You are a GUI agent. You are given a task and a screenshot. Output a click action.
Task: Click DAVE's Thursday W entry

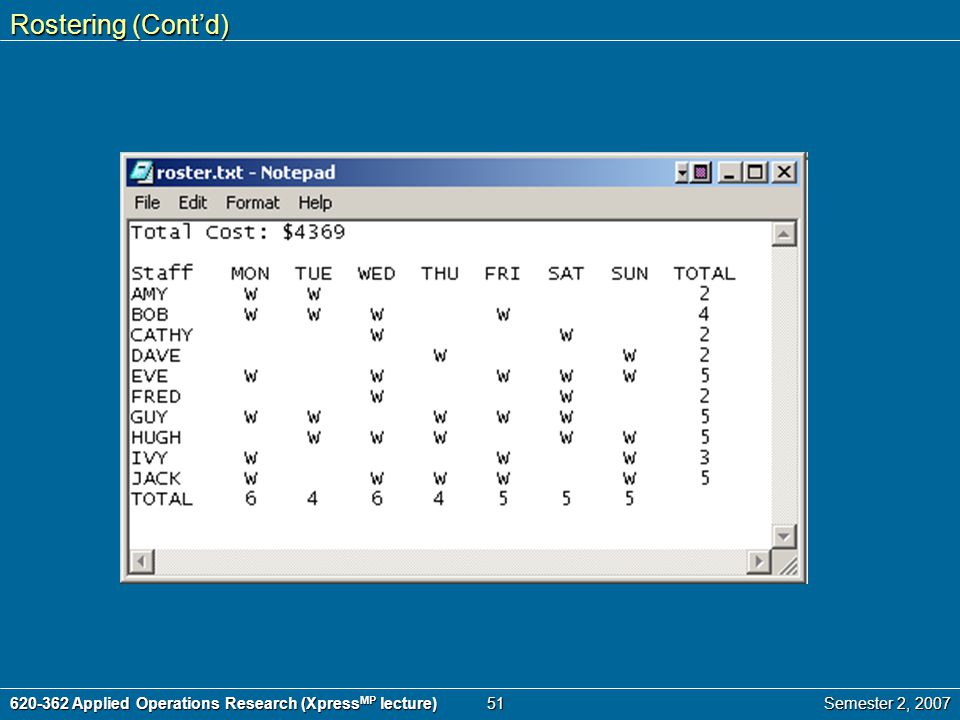(x=440, y=356)
